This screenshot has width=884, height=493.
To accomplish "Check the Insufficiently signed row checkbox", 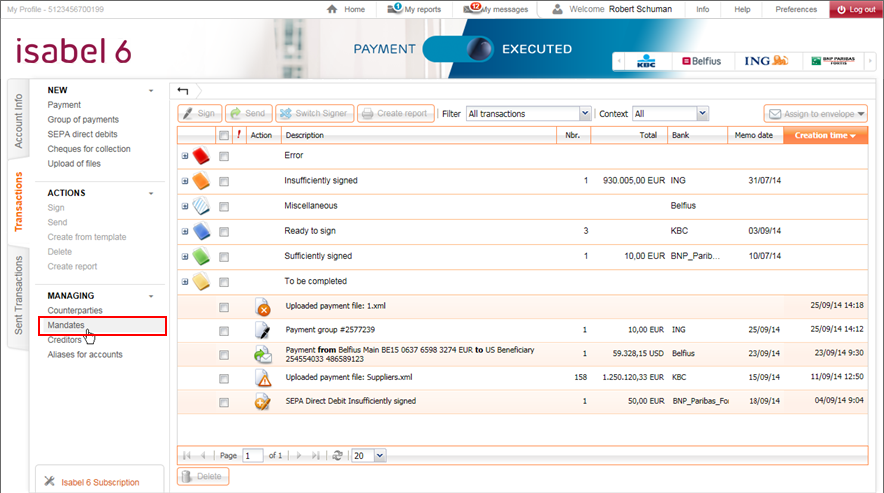I will (x=224, y=182).
